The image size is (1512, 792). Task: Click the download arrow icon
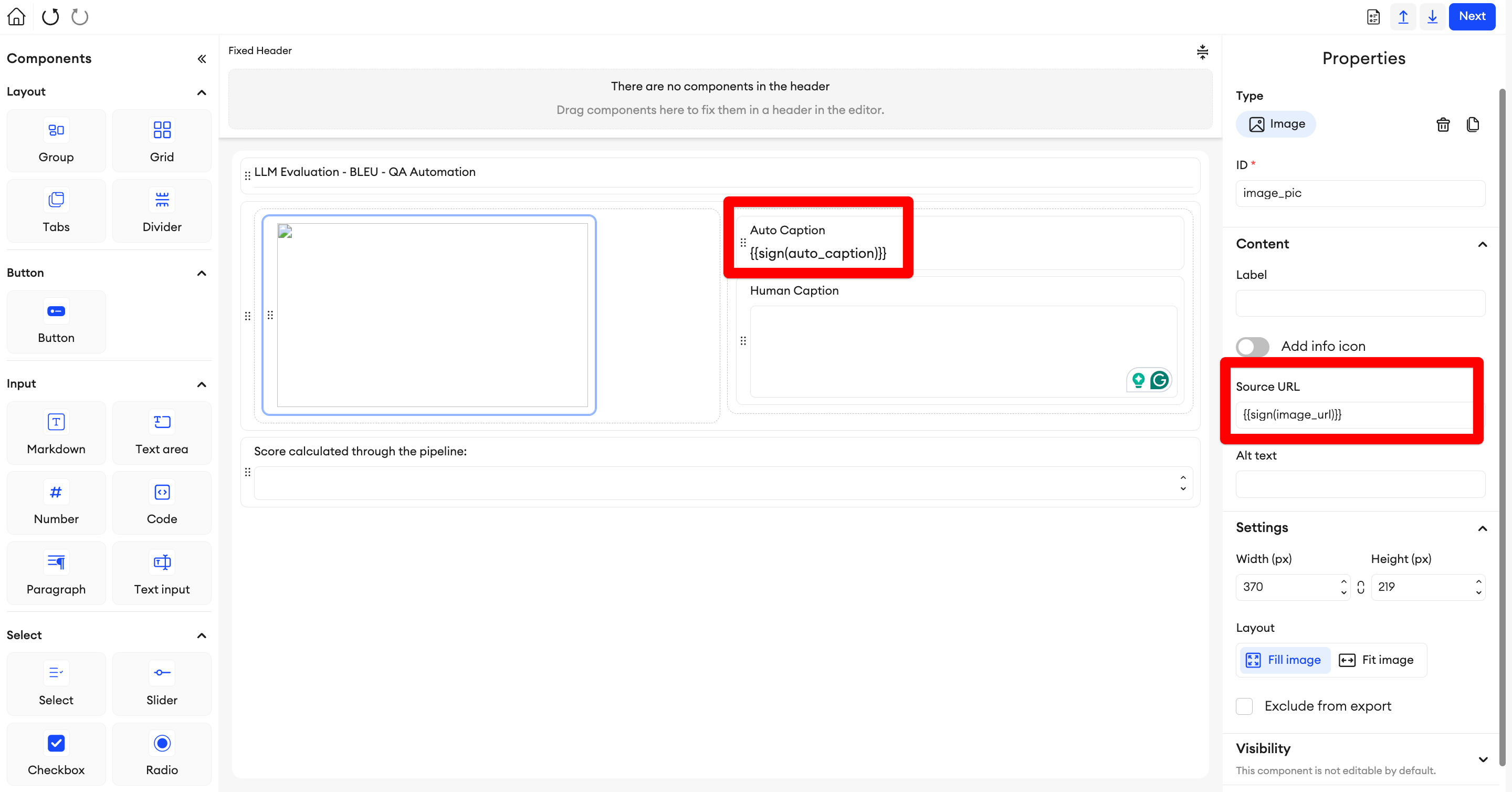coord(1433,16)
